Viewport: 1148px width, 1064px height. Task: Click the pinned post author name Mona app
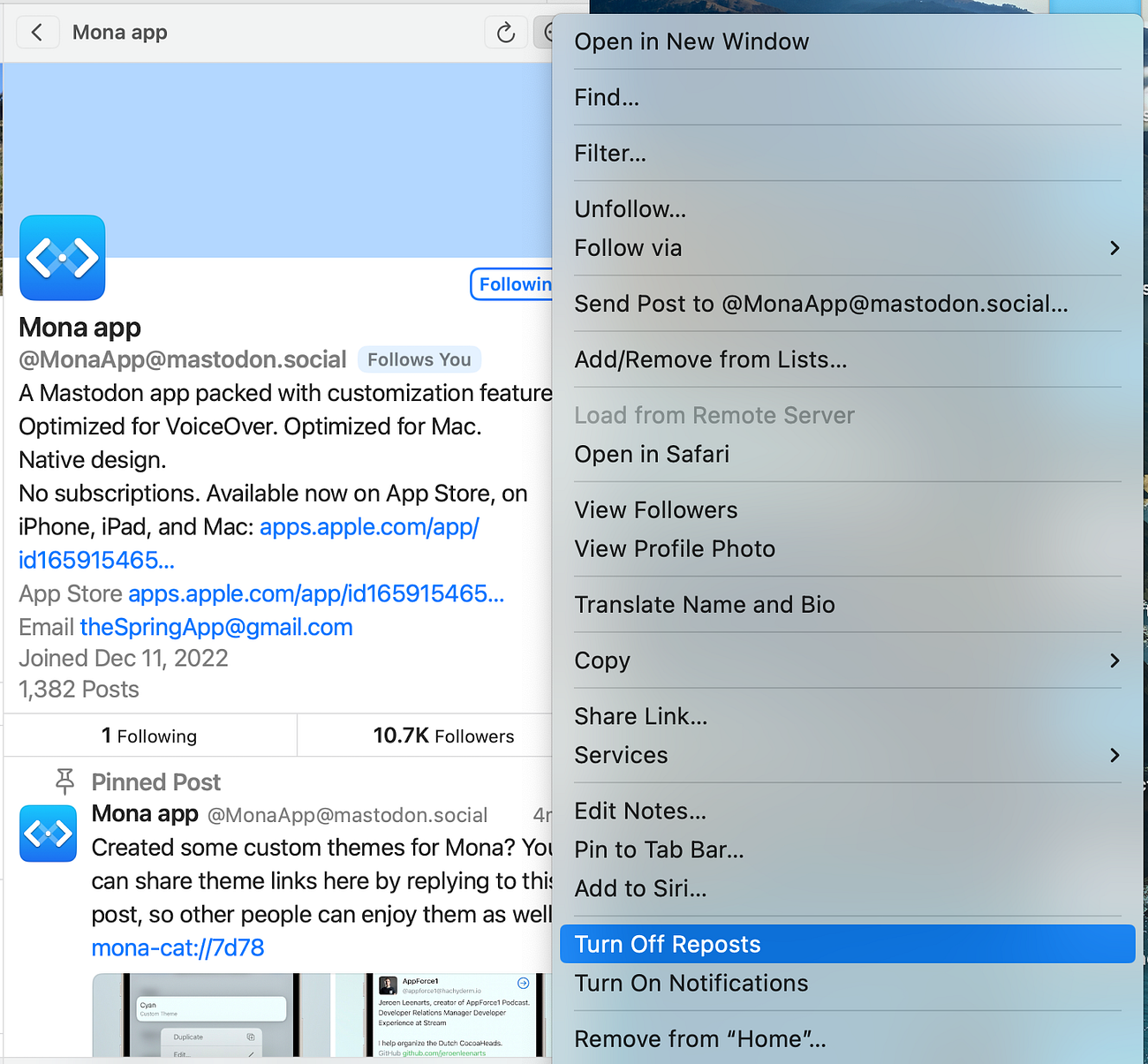pos(145,814)
